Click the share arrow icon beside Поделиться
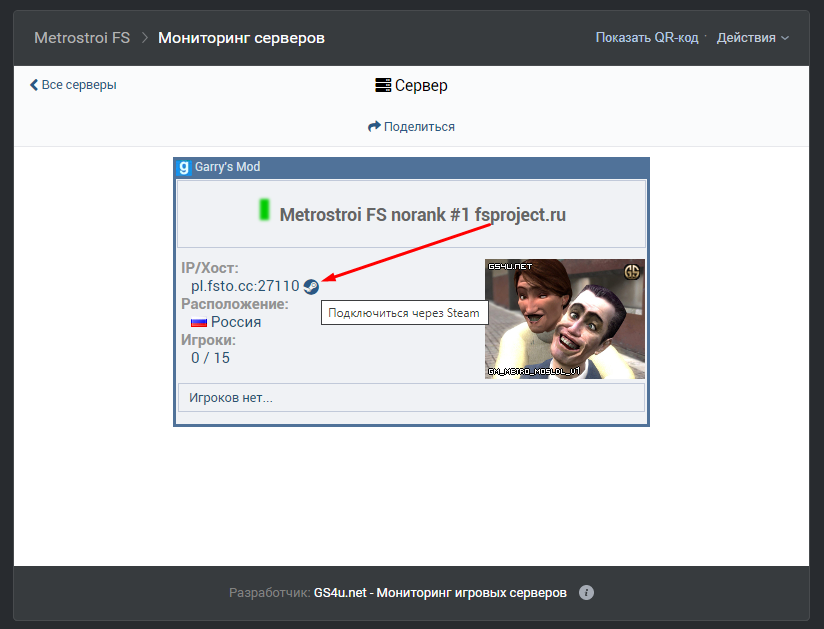Viewport: 824px width, 629px height. click(x=374, y=127)
